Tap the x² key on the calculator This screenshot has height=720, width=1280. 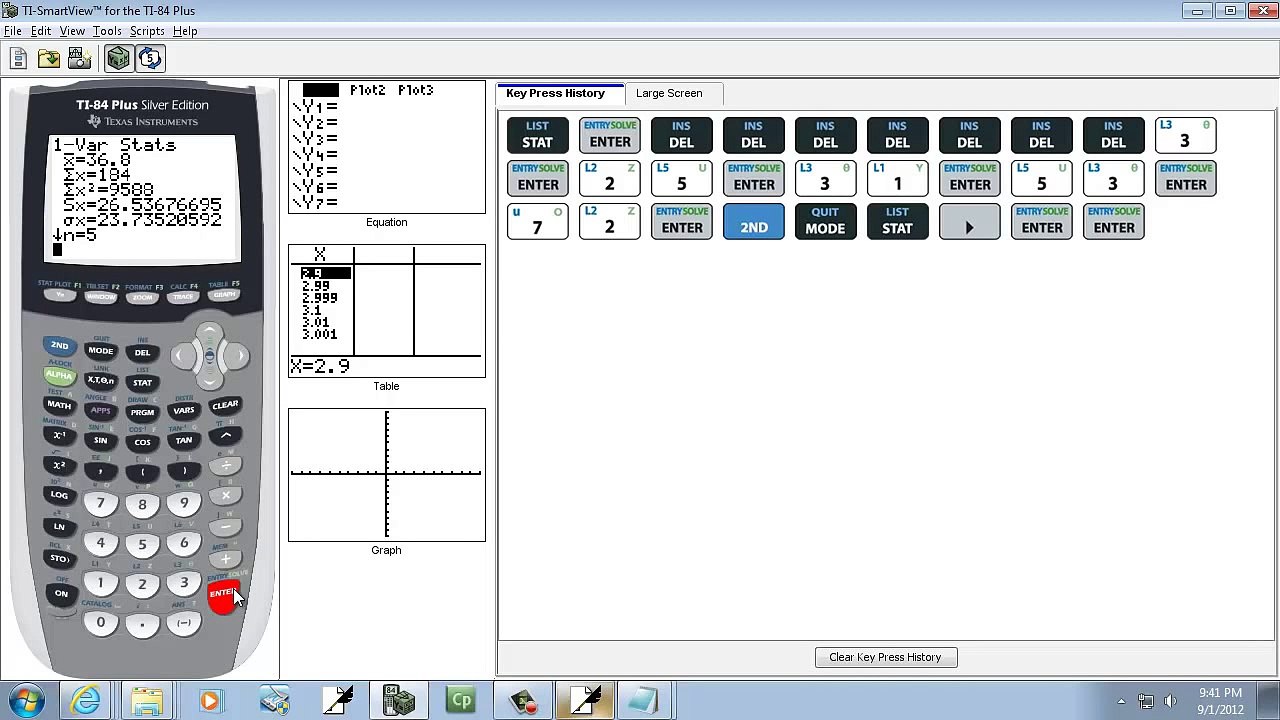click(59, 466)
